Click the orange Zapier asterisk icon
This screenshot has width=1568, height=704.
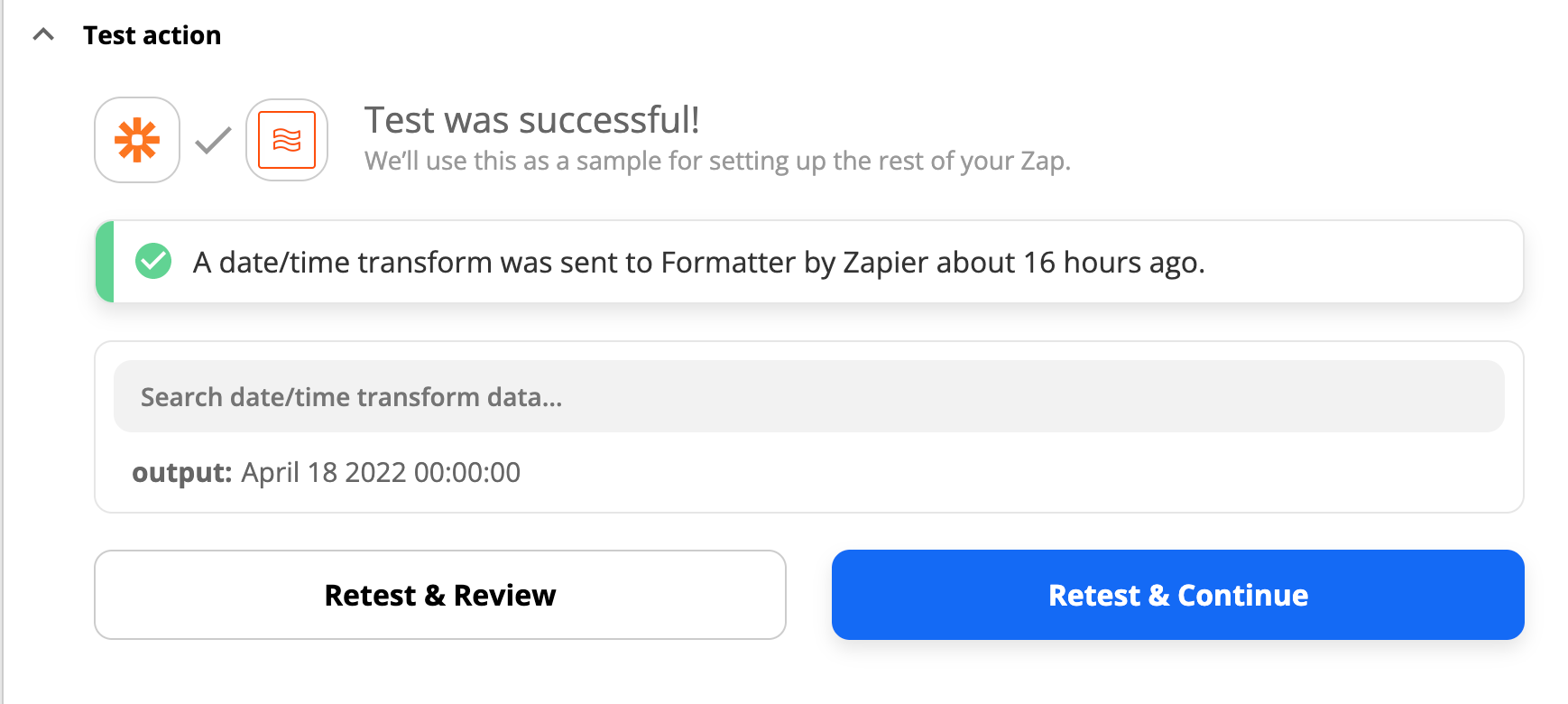pyautogui.click(x=137, y=140)
